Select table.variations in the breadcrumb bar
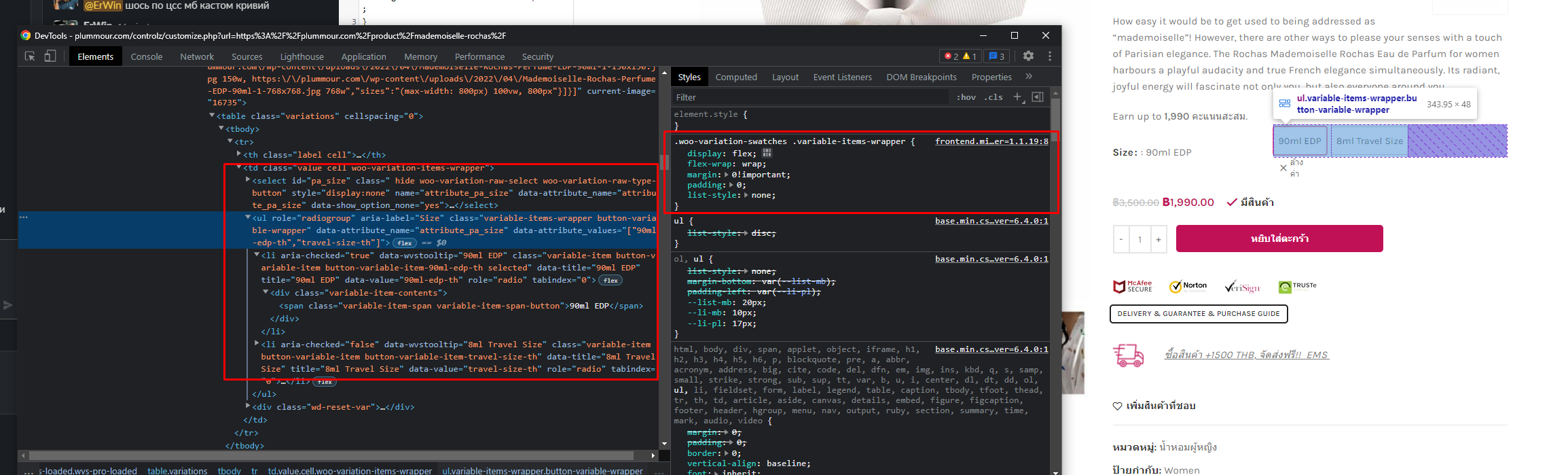 pos(177,470)
